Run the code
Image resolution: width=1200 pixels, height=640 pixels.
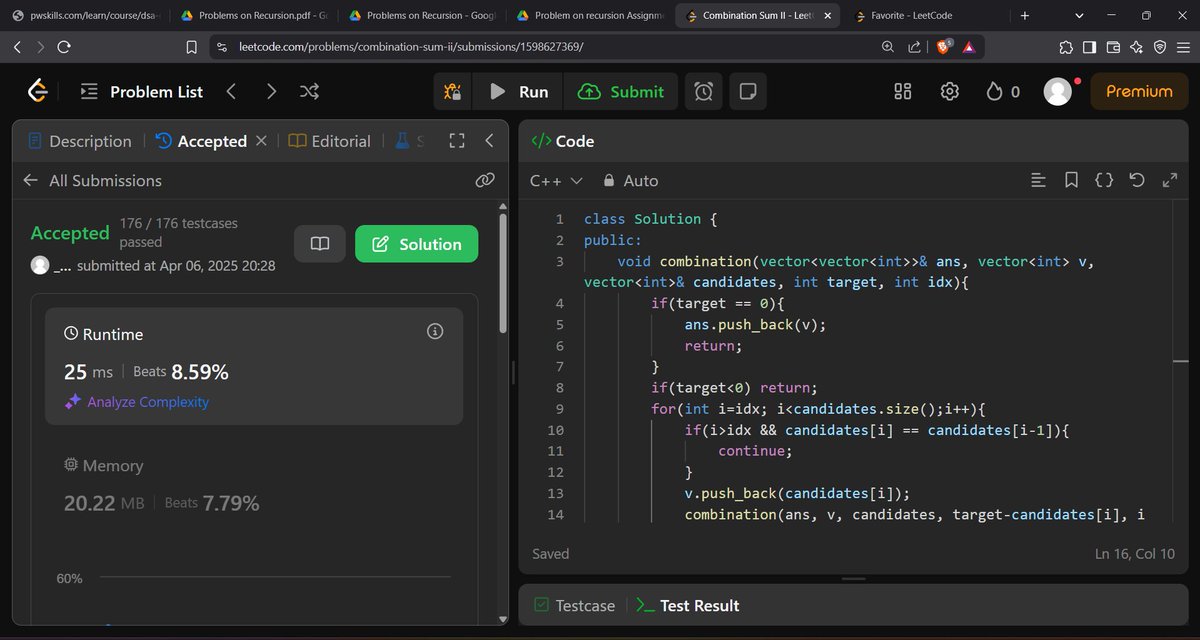[x=519, y=92]
